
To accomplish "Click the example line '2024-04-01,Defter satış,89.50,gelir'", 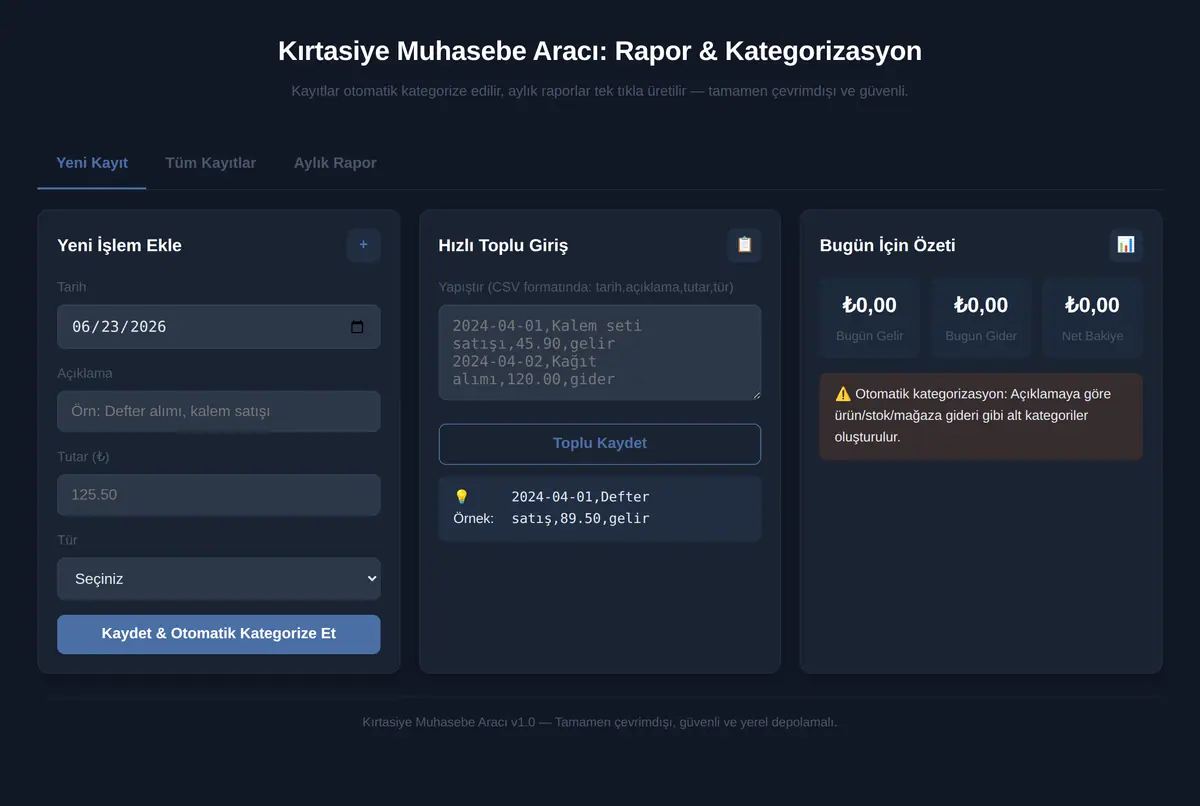I will tap(581, 508).
